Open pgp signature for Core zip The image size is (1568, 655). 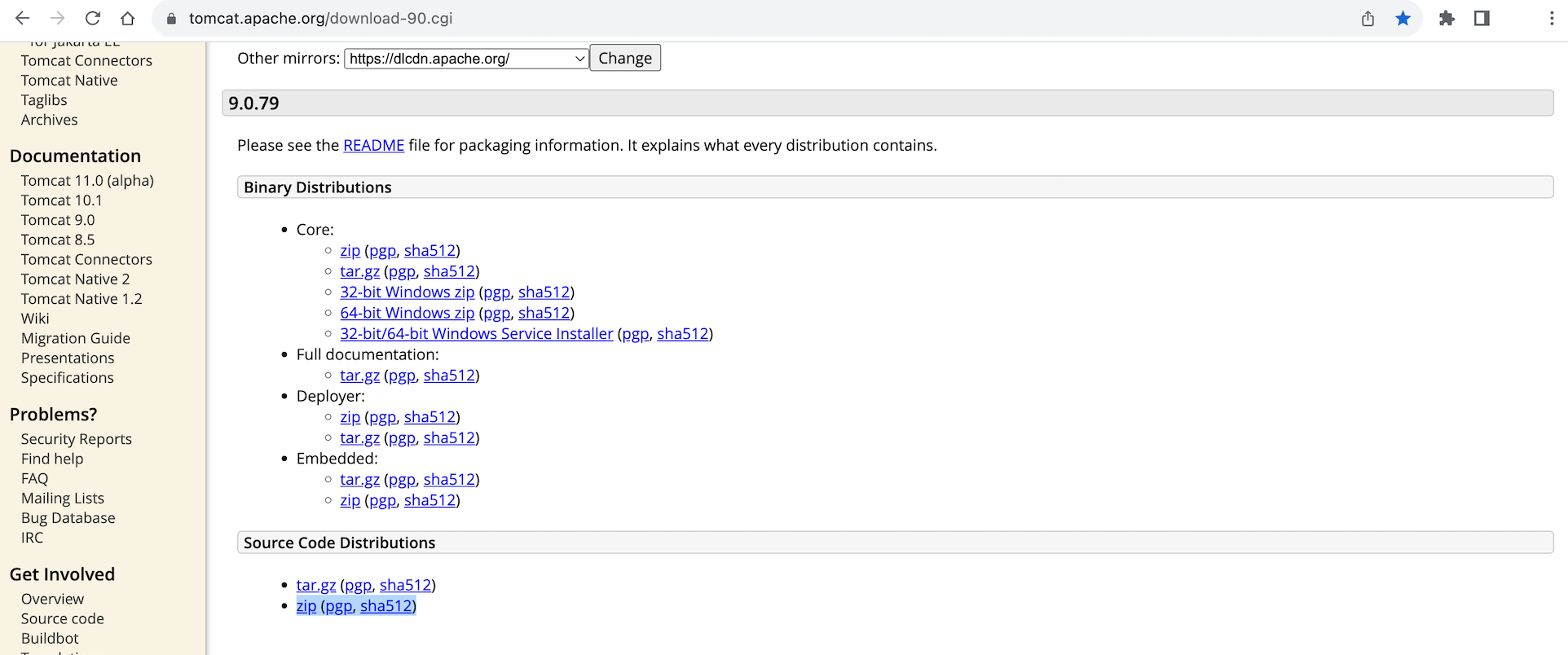pyautogui.click(x=382, y=251)
